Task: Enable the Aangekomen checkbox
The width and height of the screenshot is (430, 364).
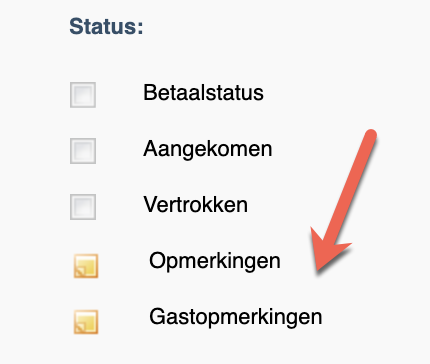Action: [83, 151]
